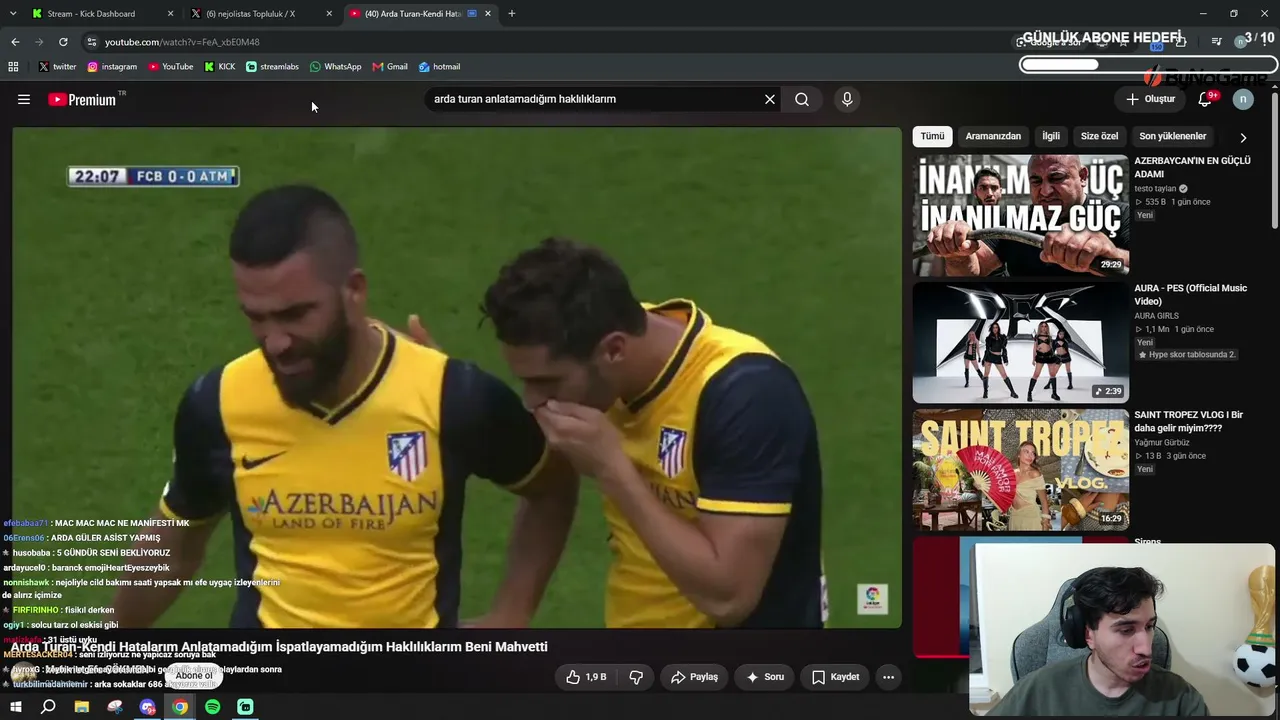Start voice search with the microphone icon
The width and height of the screenshot is (1280, 720).
[847, 99]
